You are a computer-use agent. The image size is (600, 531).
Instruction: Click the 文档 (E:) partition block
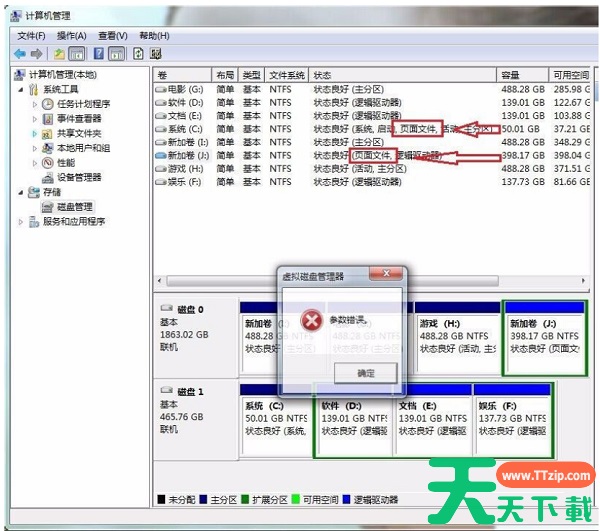pos(433,420)
